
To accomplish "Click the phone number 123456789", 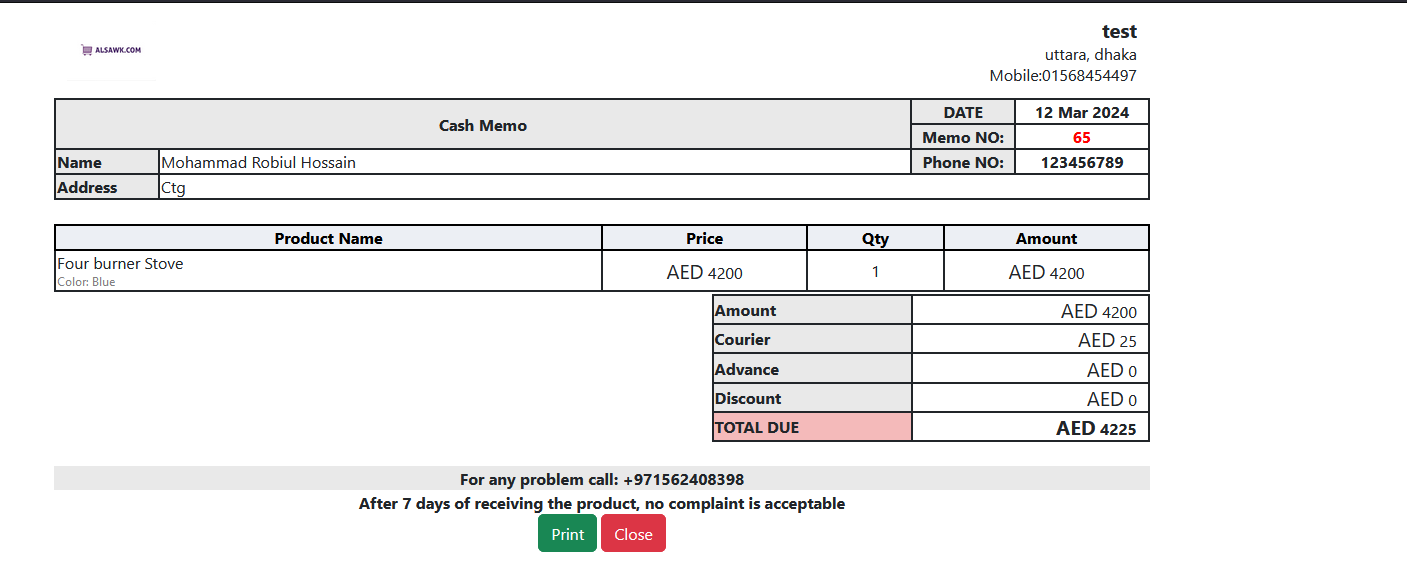I will pos(1081,163).
